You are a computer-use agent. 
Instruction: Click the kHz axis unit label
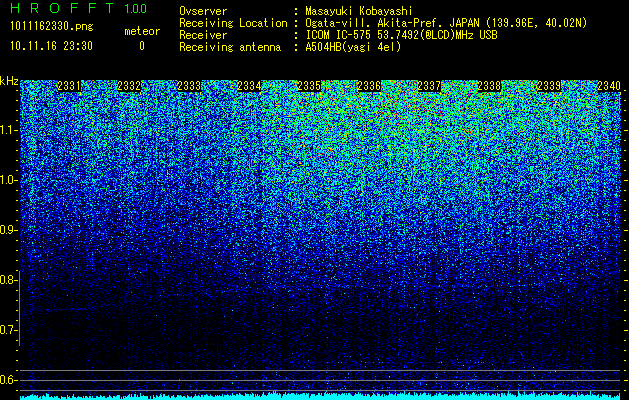coord(9,81)
